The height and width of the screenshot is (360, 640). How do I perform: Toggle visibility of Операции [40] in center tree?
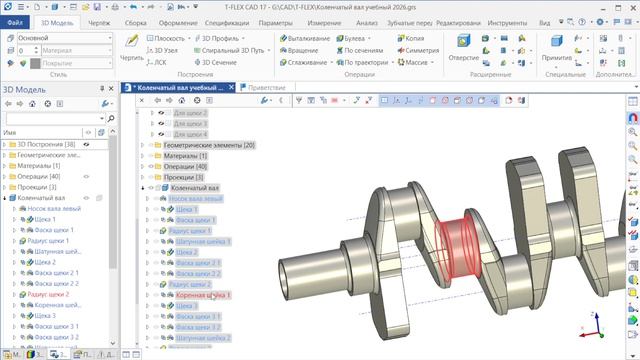click(151, 167)
